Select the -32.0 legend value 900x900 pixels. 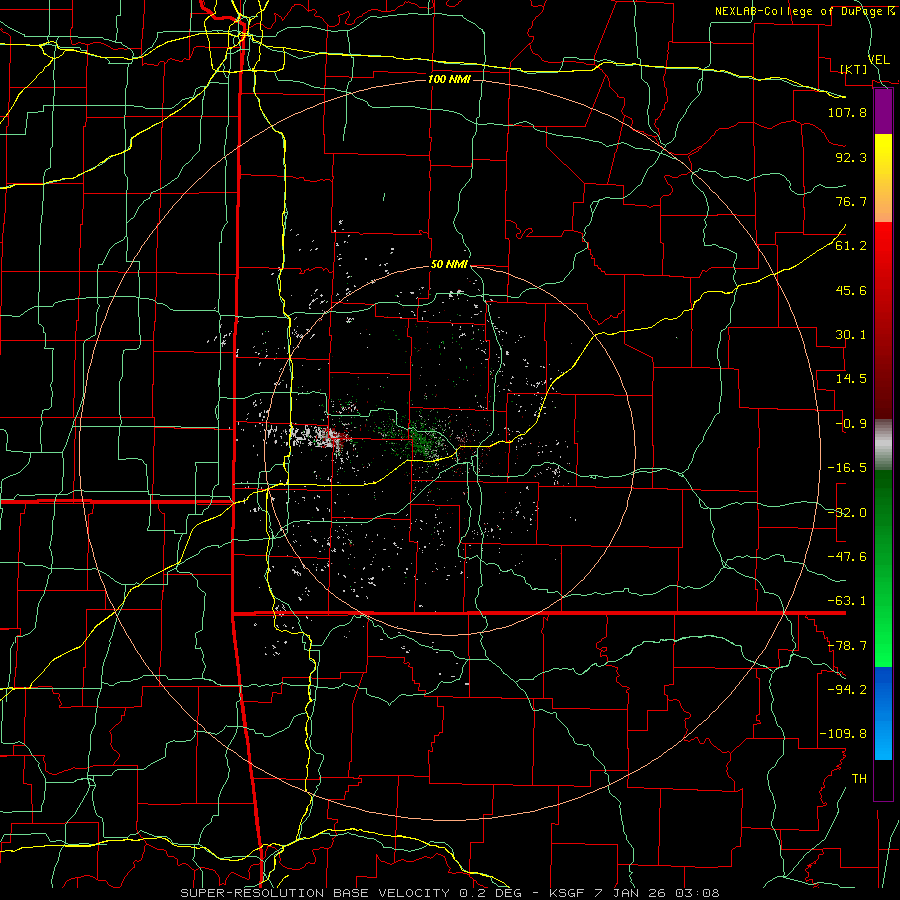pyautogui.click(x=847, y=513)
